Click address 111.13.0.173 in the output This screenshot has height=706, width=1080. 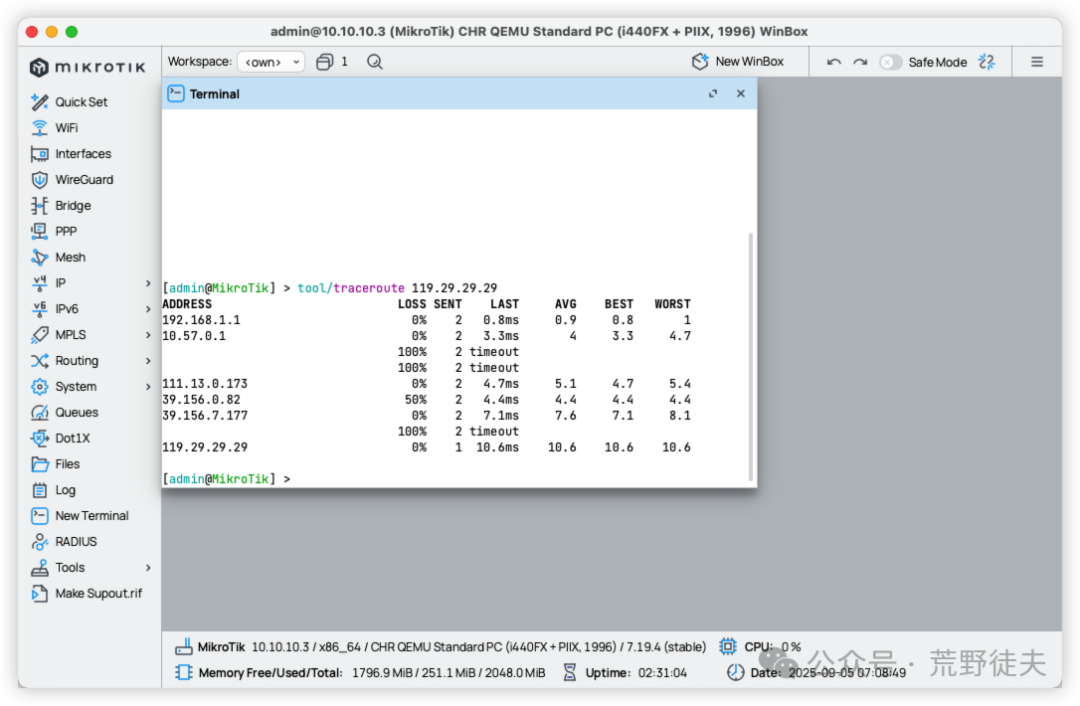(x=205, y=384)
